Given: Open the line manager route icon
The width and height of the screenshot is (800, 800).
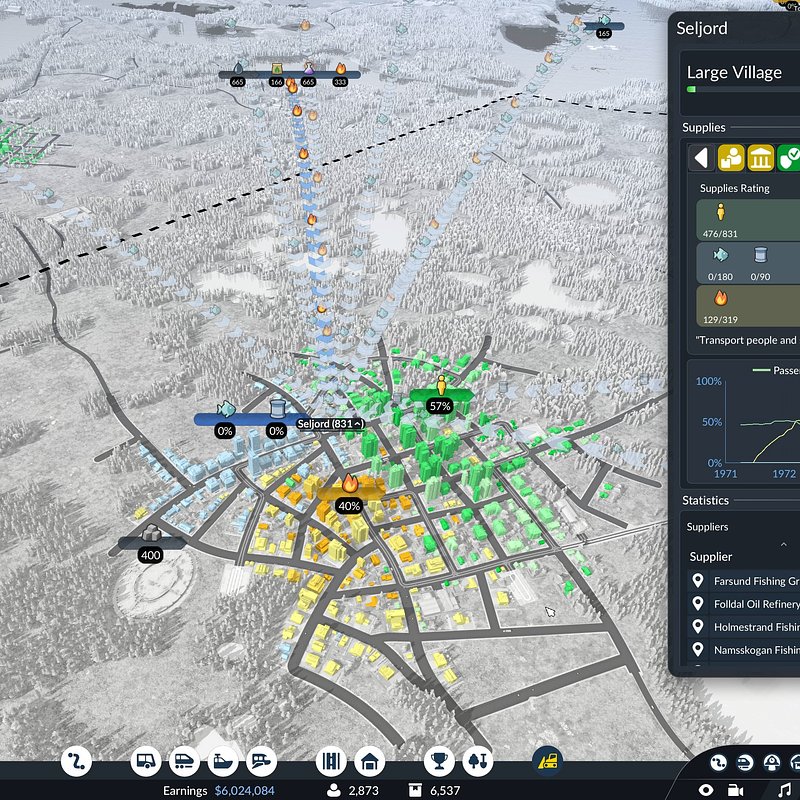Looking at the screenshot, I should pyautogui.click(x=77, y=762).
